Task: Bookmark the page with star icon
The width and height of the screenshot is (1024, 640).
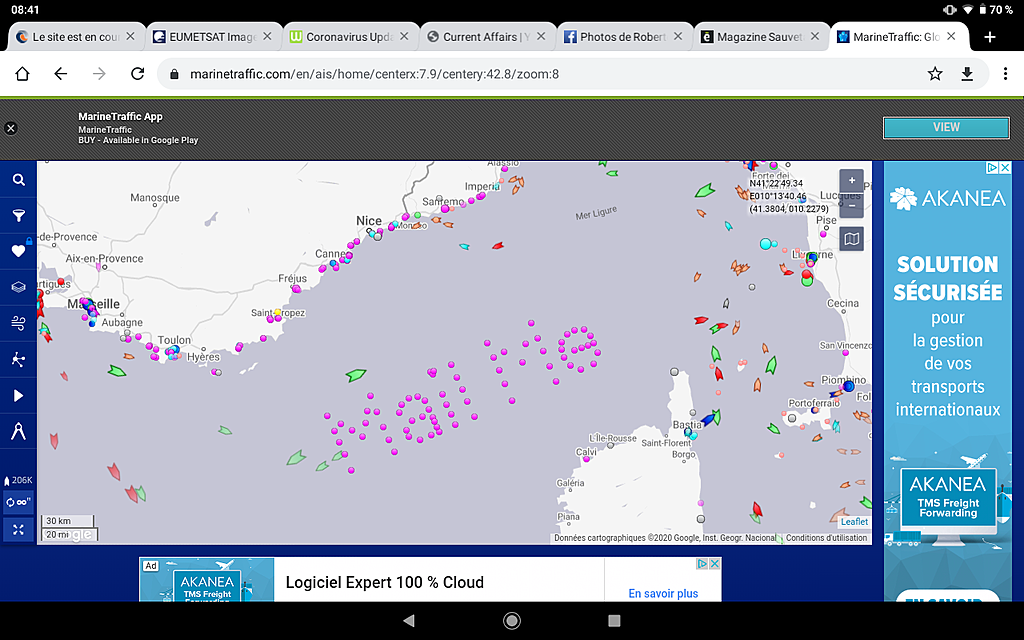Action: (x=935, y=74)
